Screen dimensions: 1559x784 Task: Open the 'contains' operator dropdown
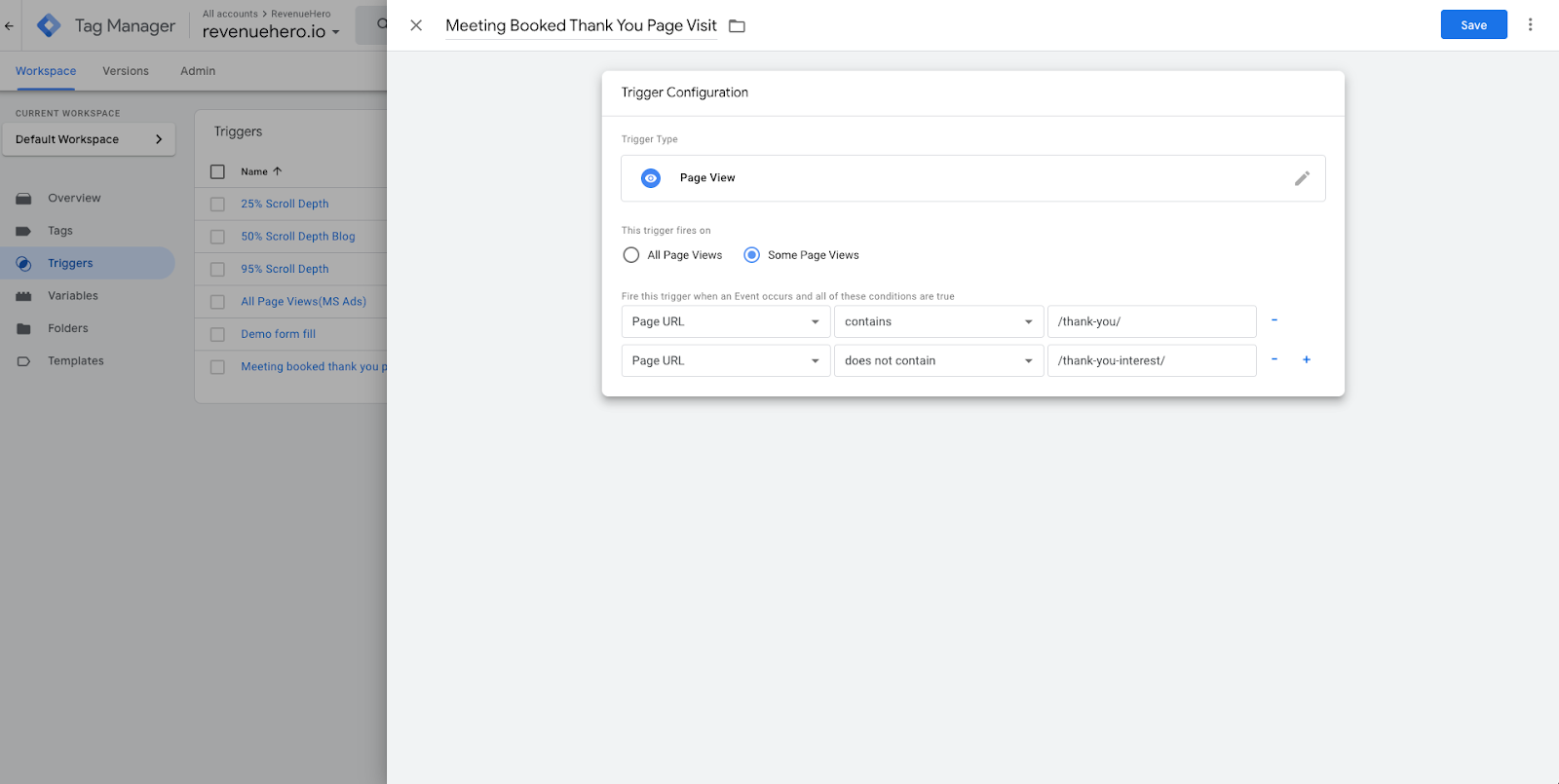938,321
